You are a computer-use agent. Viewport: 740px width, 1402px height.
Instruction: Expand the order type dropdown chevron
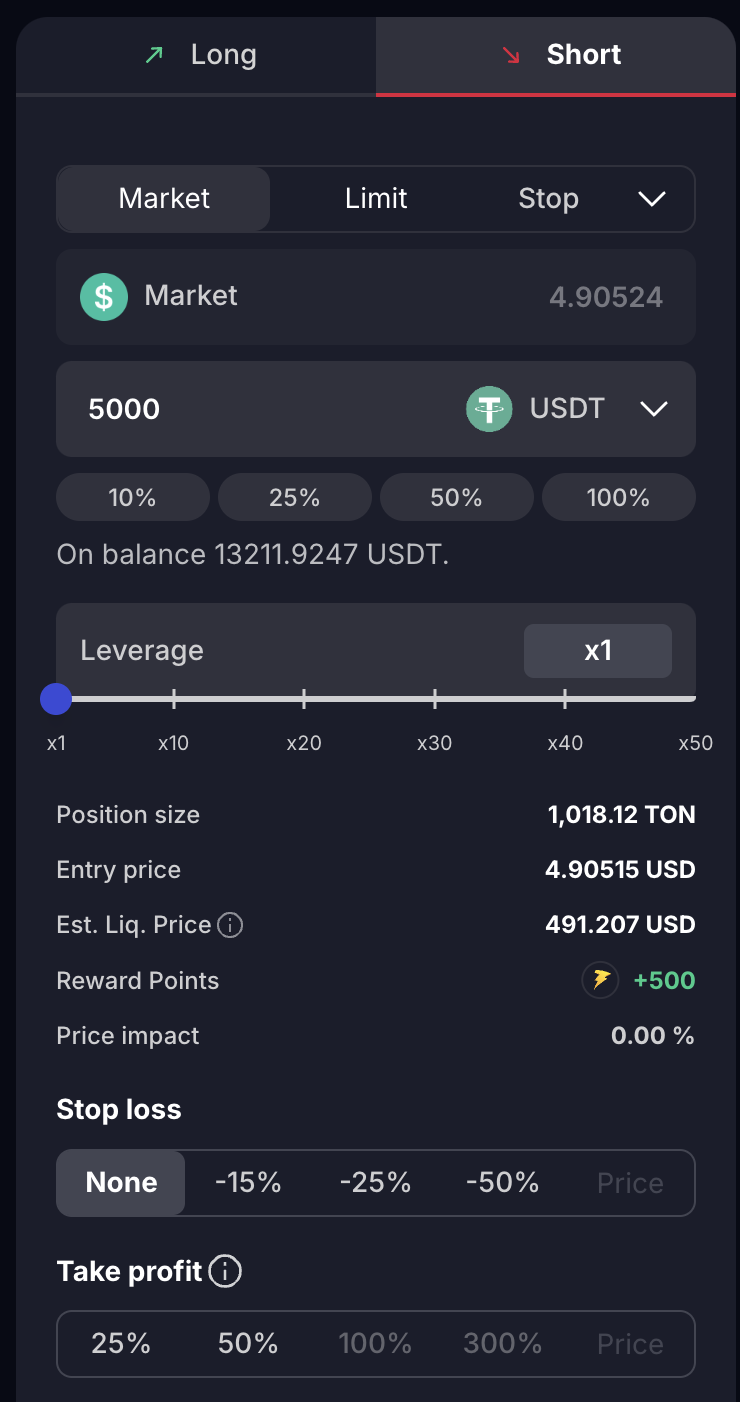pos(651,199)
